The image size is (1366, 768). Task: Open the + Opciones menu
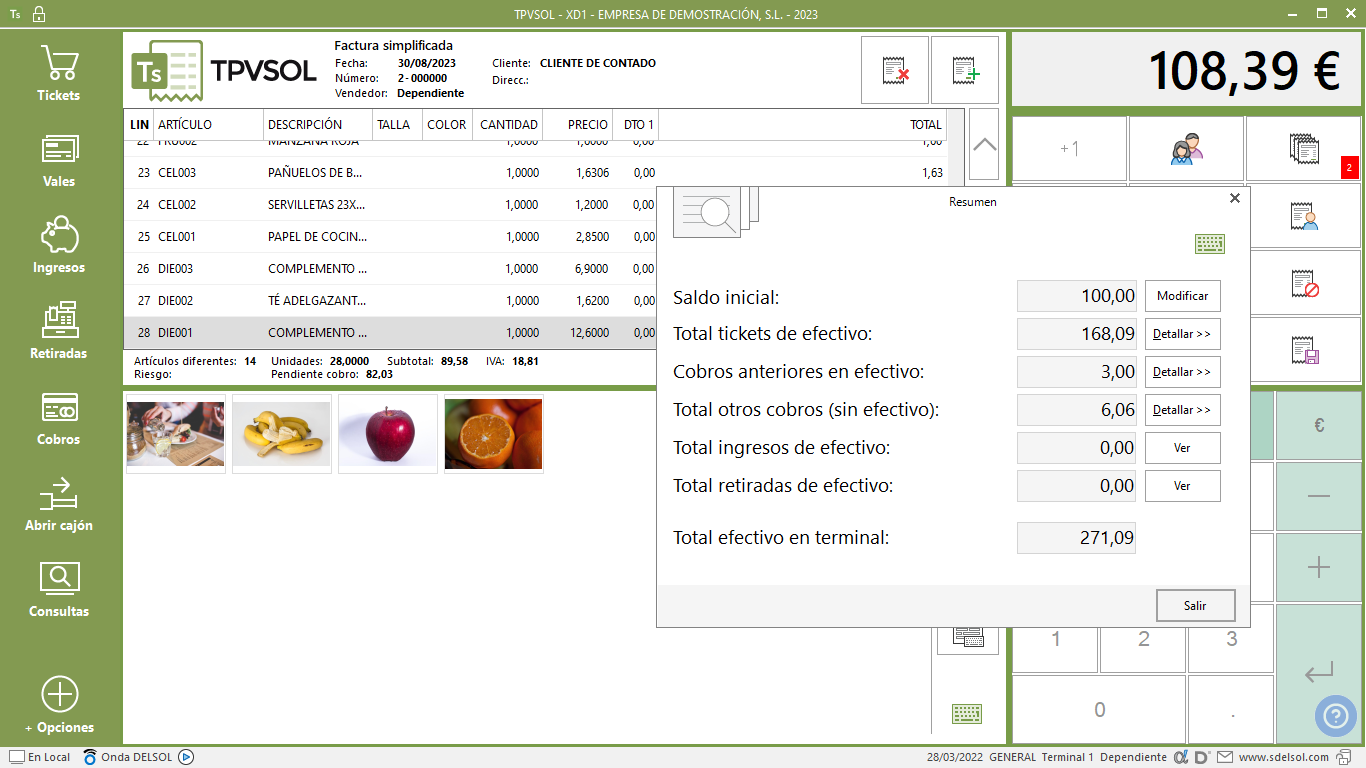click(x=59, y=705)
